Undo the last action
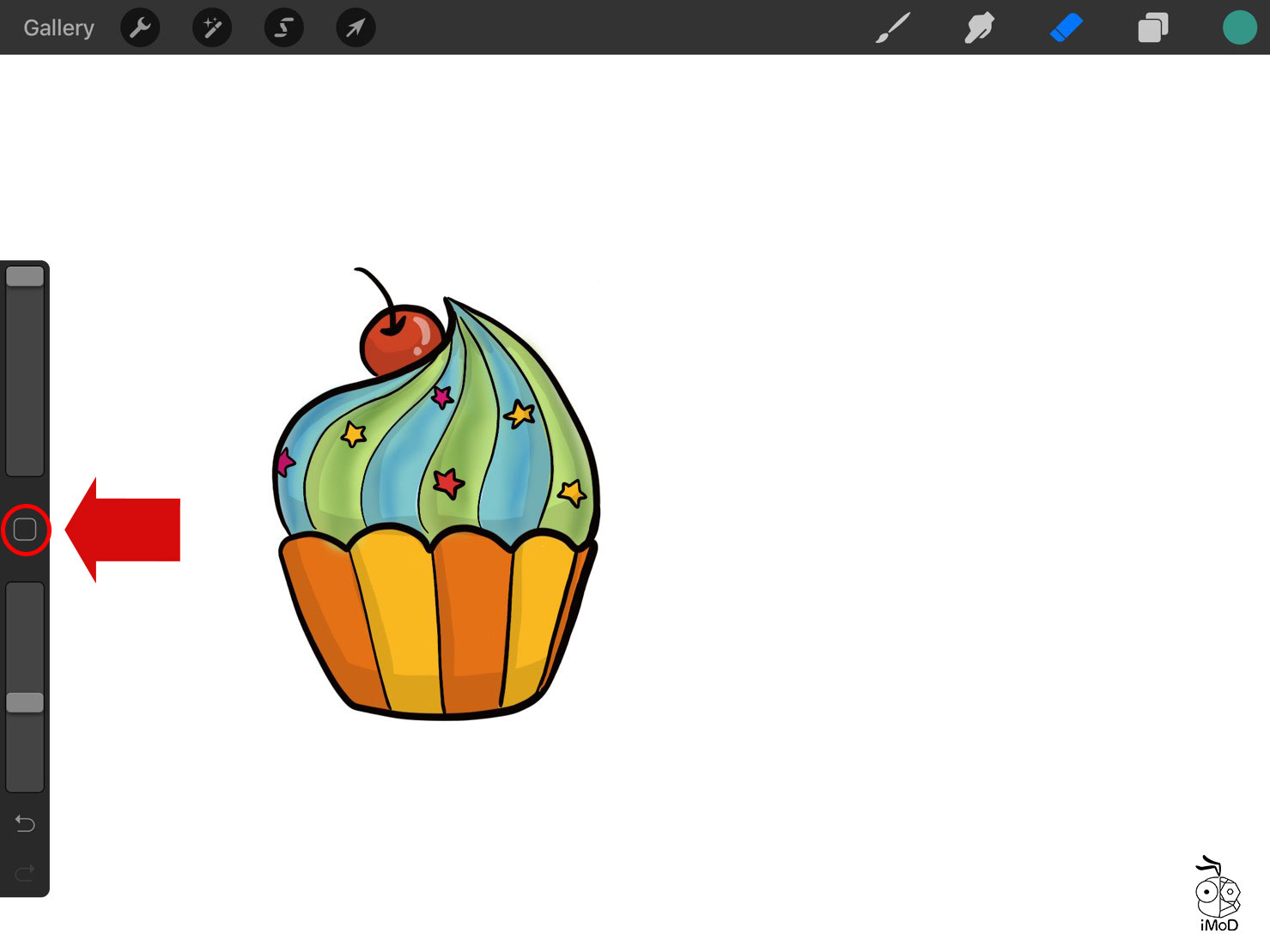Image resolution: width=1270 pixels, height=952 pixels. point(25,824)
